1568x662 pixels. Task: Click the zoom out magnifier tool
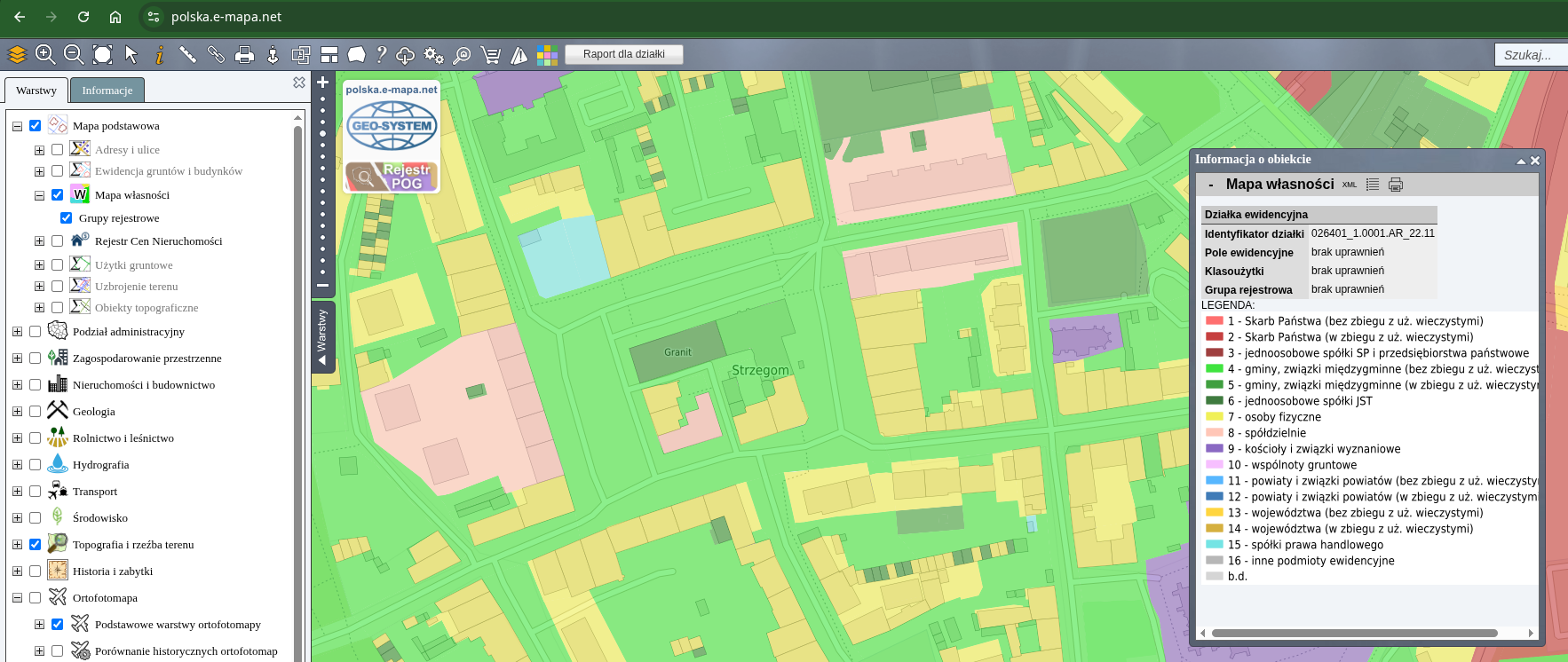74,55
